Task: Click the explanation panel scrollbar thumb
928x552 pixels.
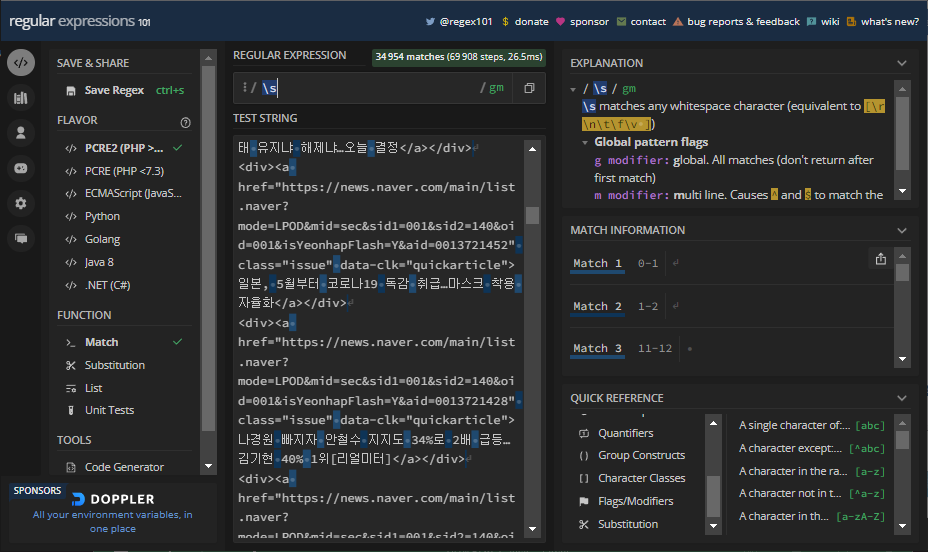Action: pyautogui.click(x=902, y=134)
